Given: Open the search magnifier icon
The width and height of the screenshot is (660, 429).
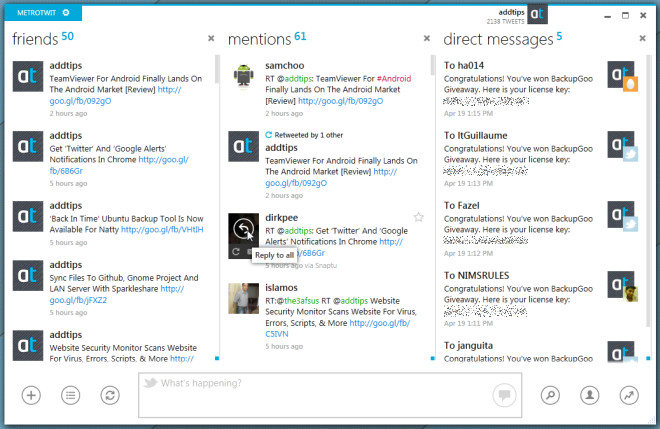Looking at the screenshot, I should tap(550, 395).
